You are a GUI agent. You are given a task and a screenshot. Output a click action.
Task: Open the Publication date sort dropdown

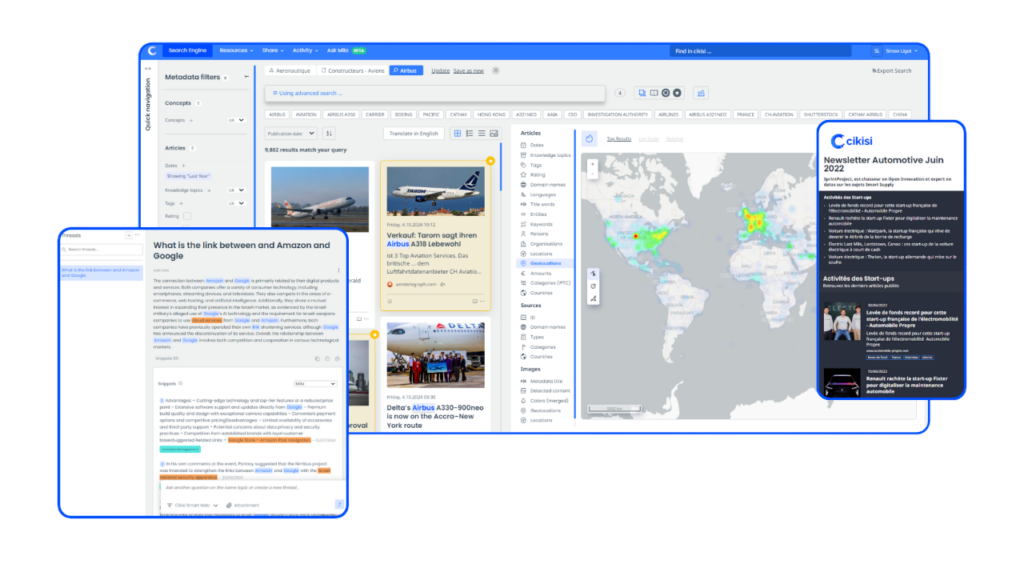(x=291, y=133)
